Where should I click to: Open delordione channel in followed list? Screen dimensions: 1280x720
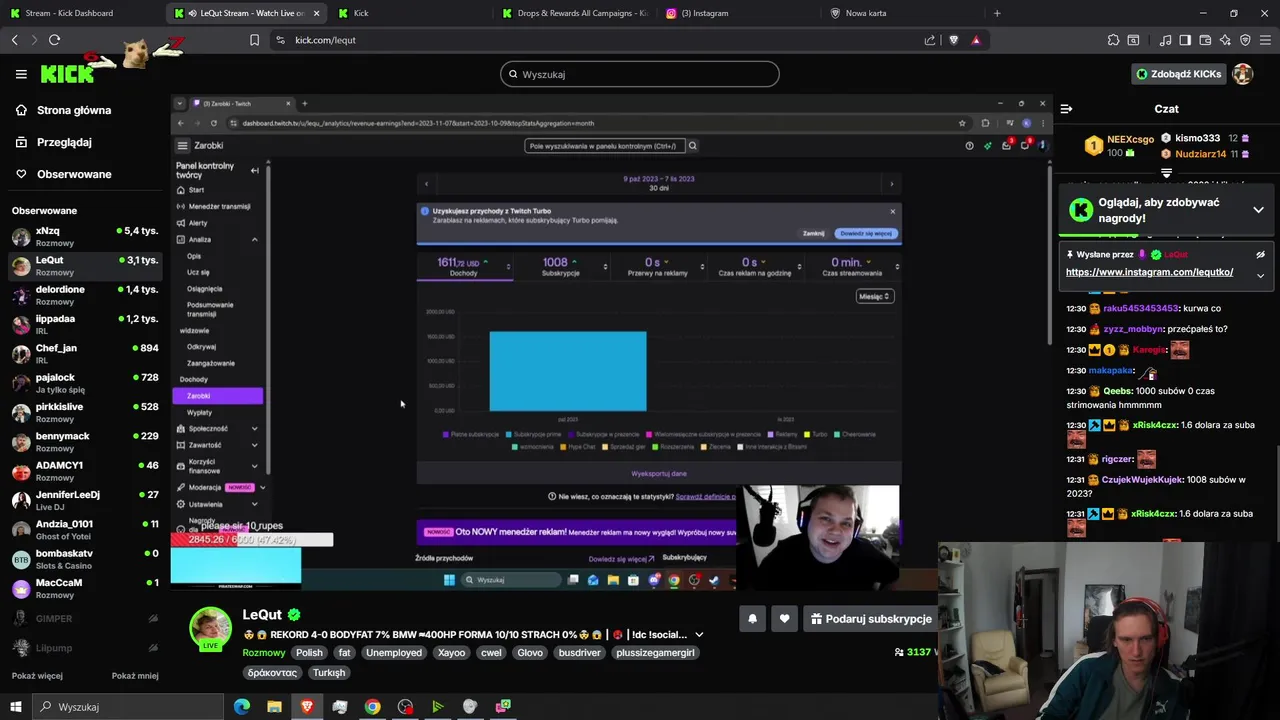click(85, 295)
